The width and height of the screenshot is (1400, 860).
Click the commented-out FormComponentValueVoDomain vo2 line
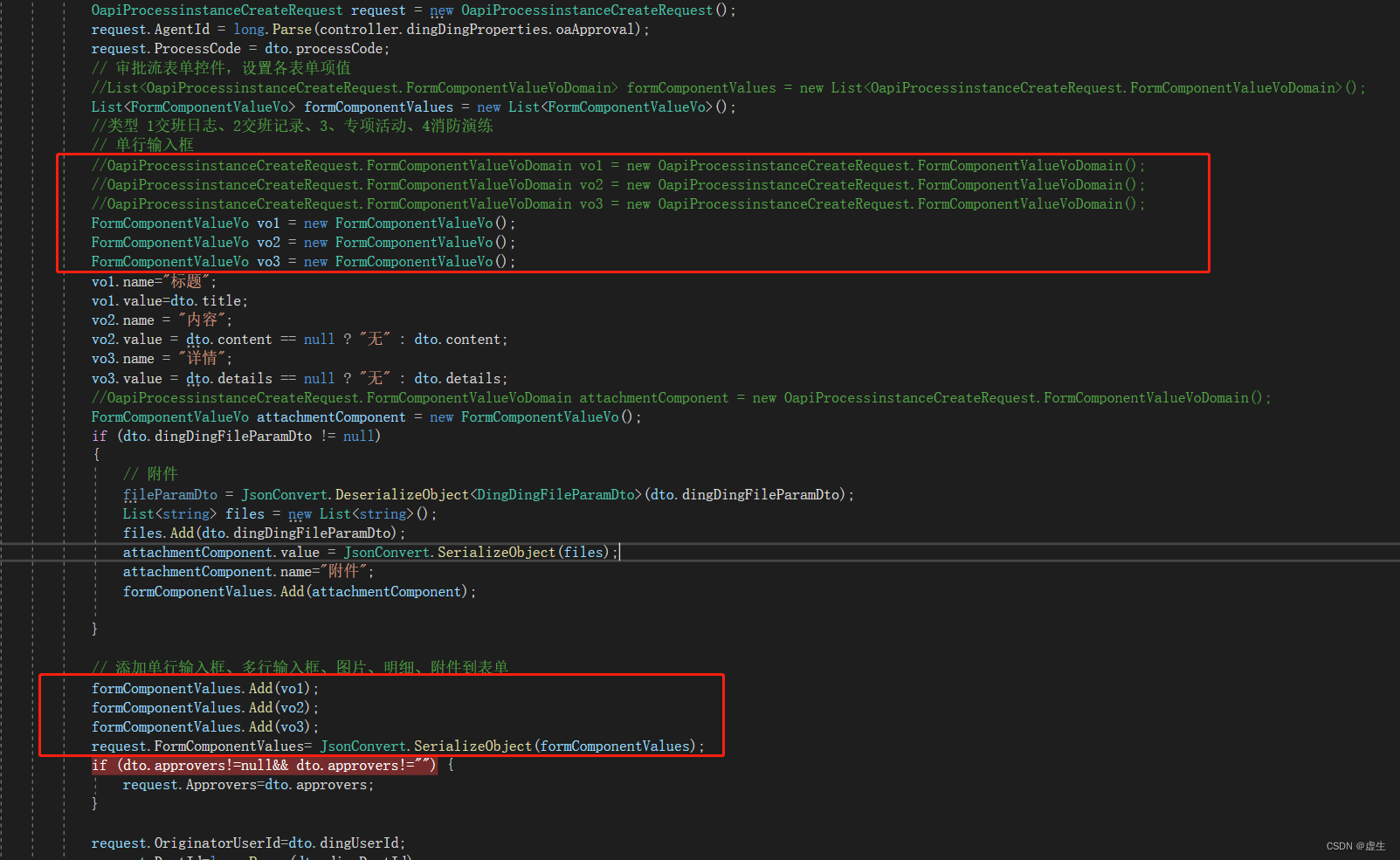617,185
